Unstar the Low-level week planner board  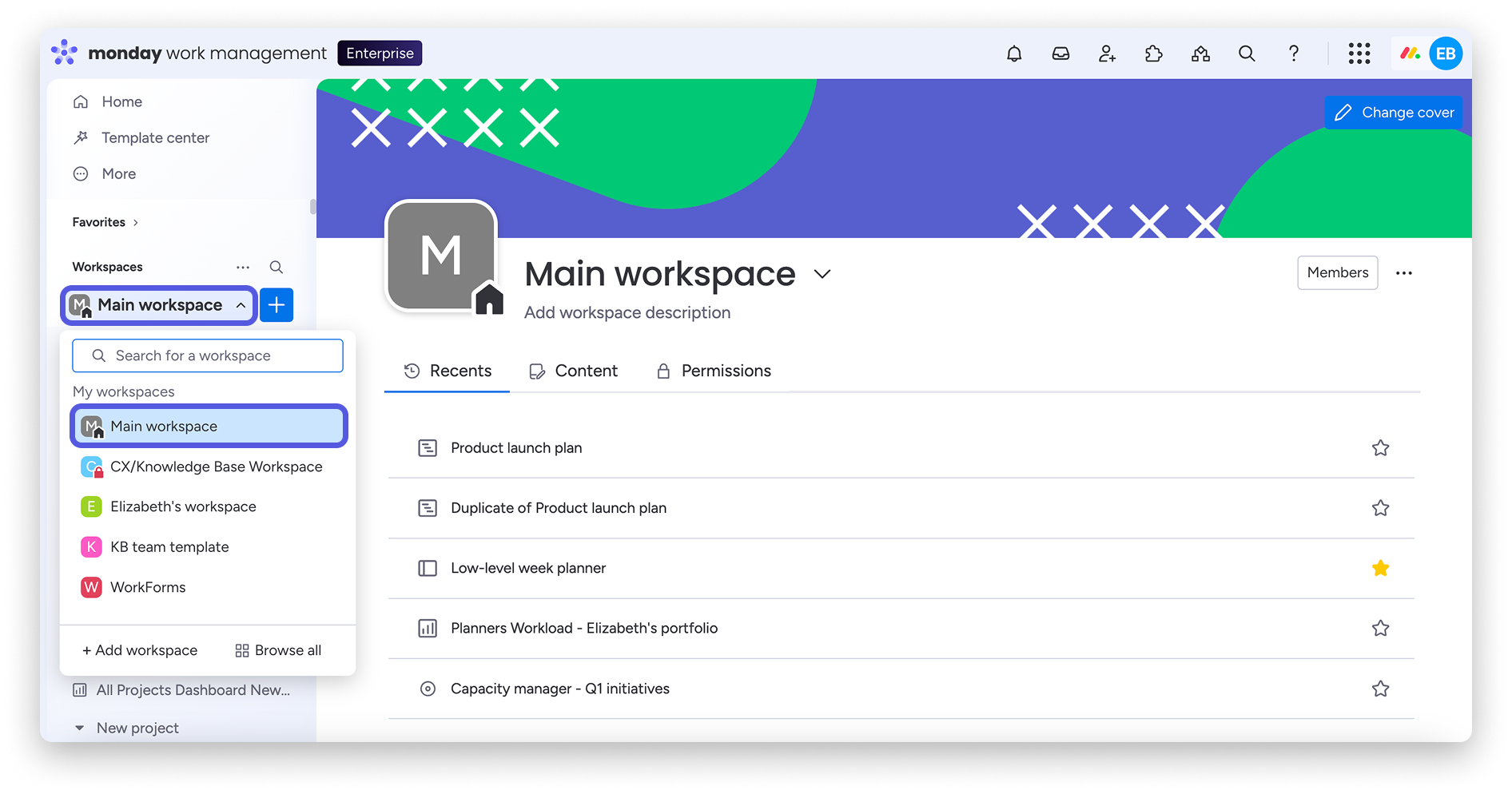(x=1380, y=568)
